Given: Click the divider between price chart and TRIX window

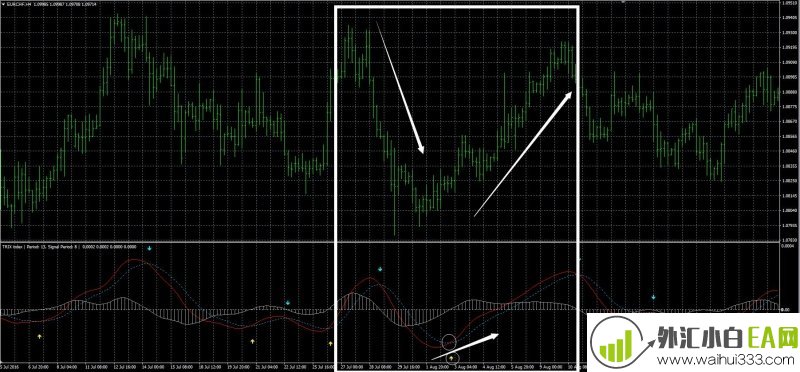Looking at the screenshot, I should [389, 242].
